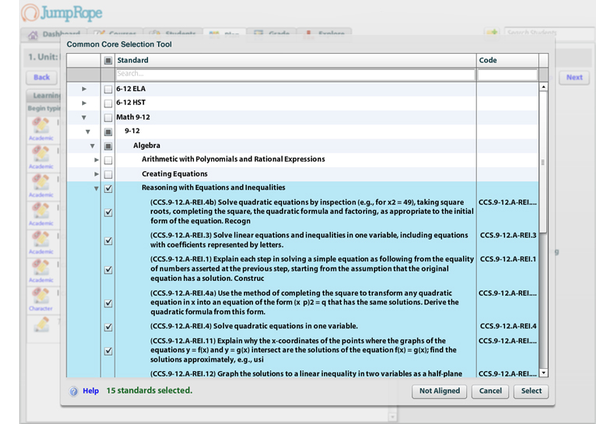This screenshot has width=615, height=424.
Task: Select the CCS.9-12.A-REI.12 standard row text
Action: (306, 374)
